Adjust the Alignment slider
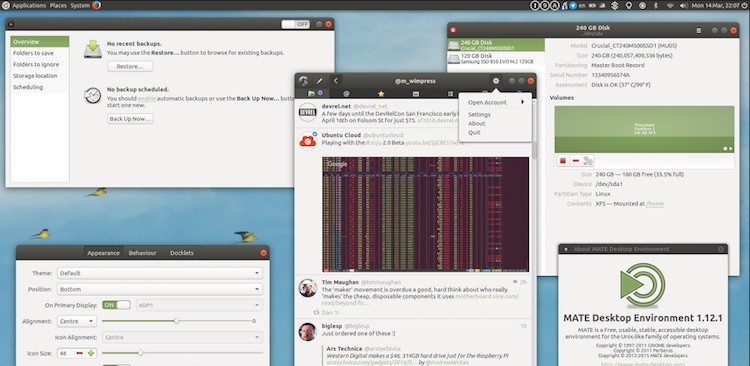The width and height of the screenshot is (750, 366). point(176,321)
